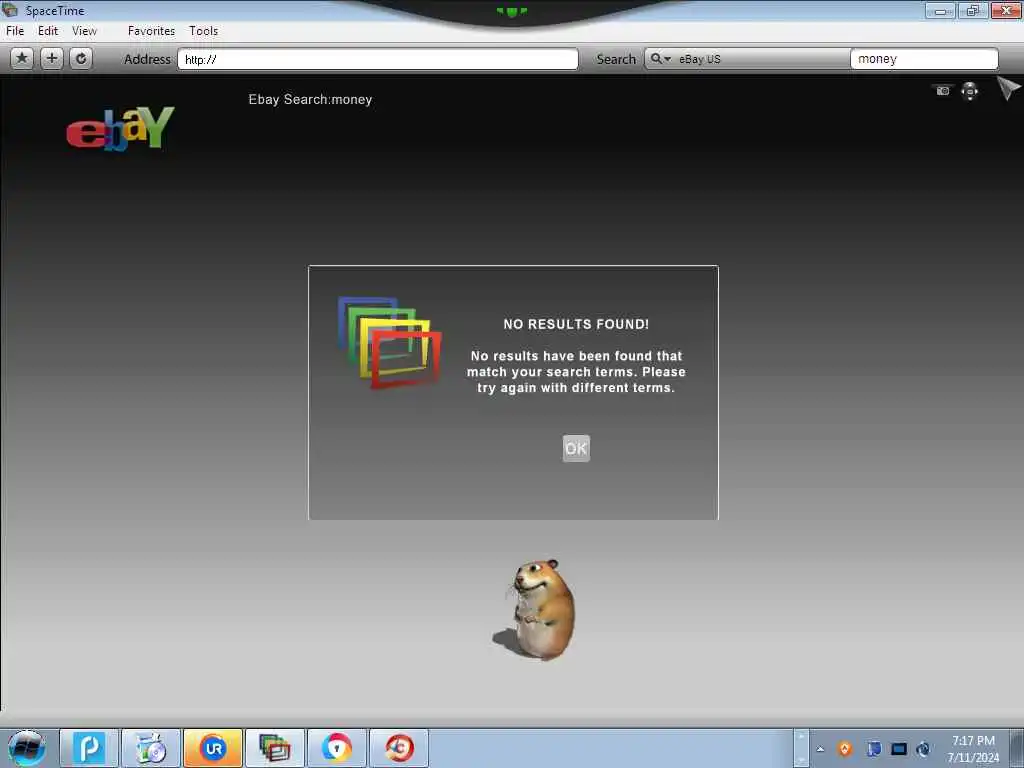Click the monitor display tray icon

pyautogui.click(x=899, y=749)
